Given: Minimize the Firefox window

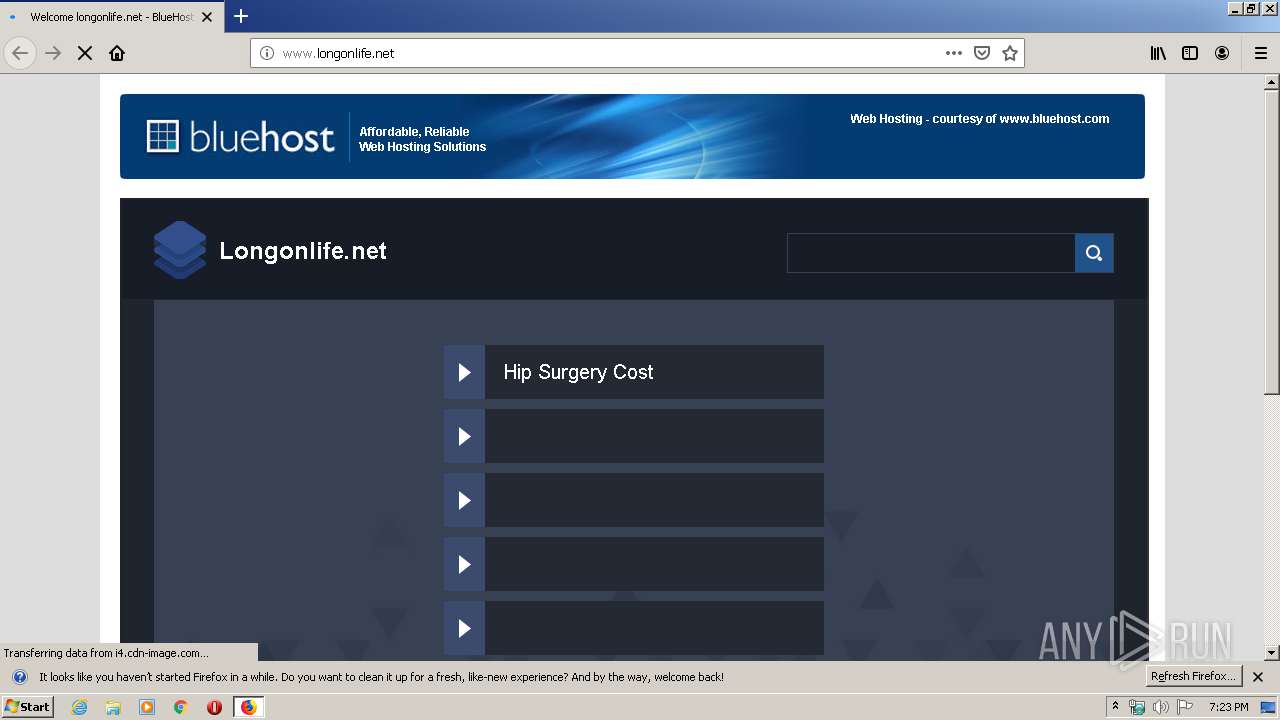Looking at the screenshot, I should [1236, 8].
